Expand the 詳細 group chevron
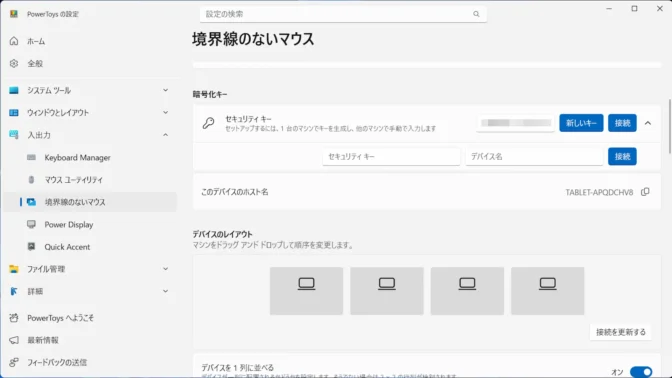This screenshot has width=672, height=378. click(165, 291)
